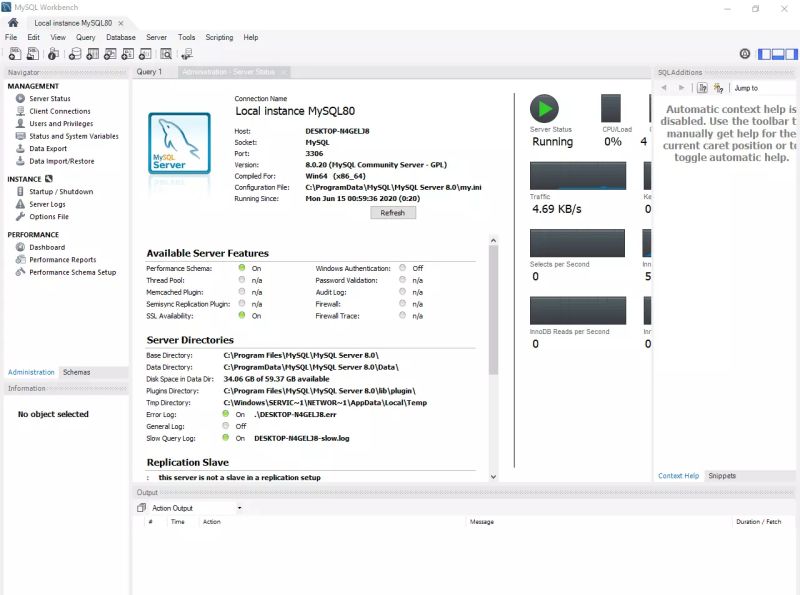Open Options File
This screenshot has width=800, height=595.
(x=49, y=217)
